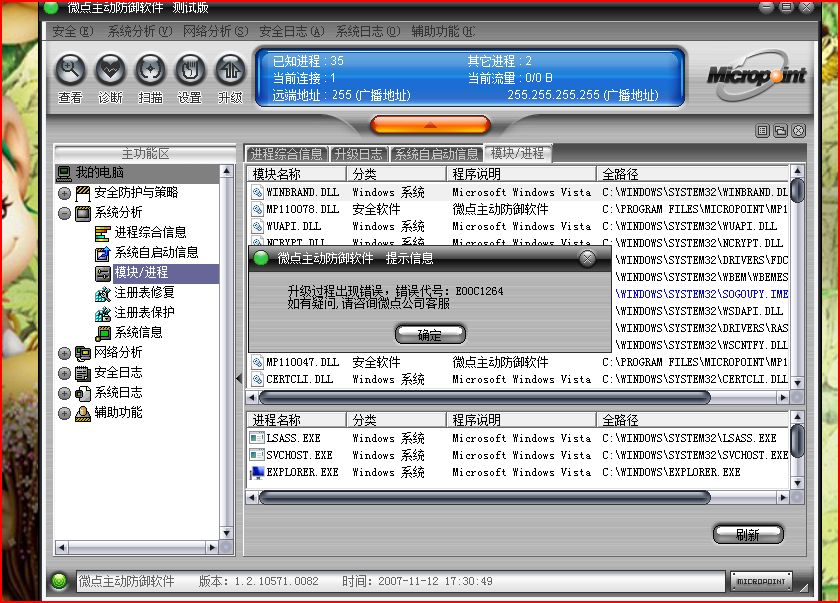
Task: Expand the 系统日志 tree node
Action: 64,393
